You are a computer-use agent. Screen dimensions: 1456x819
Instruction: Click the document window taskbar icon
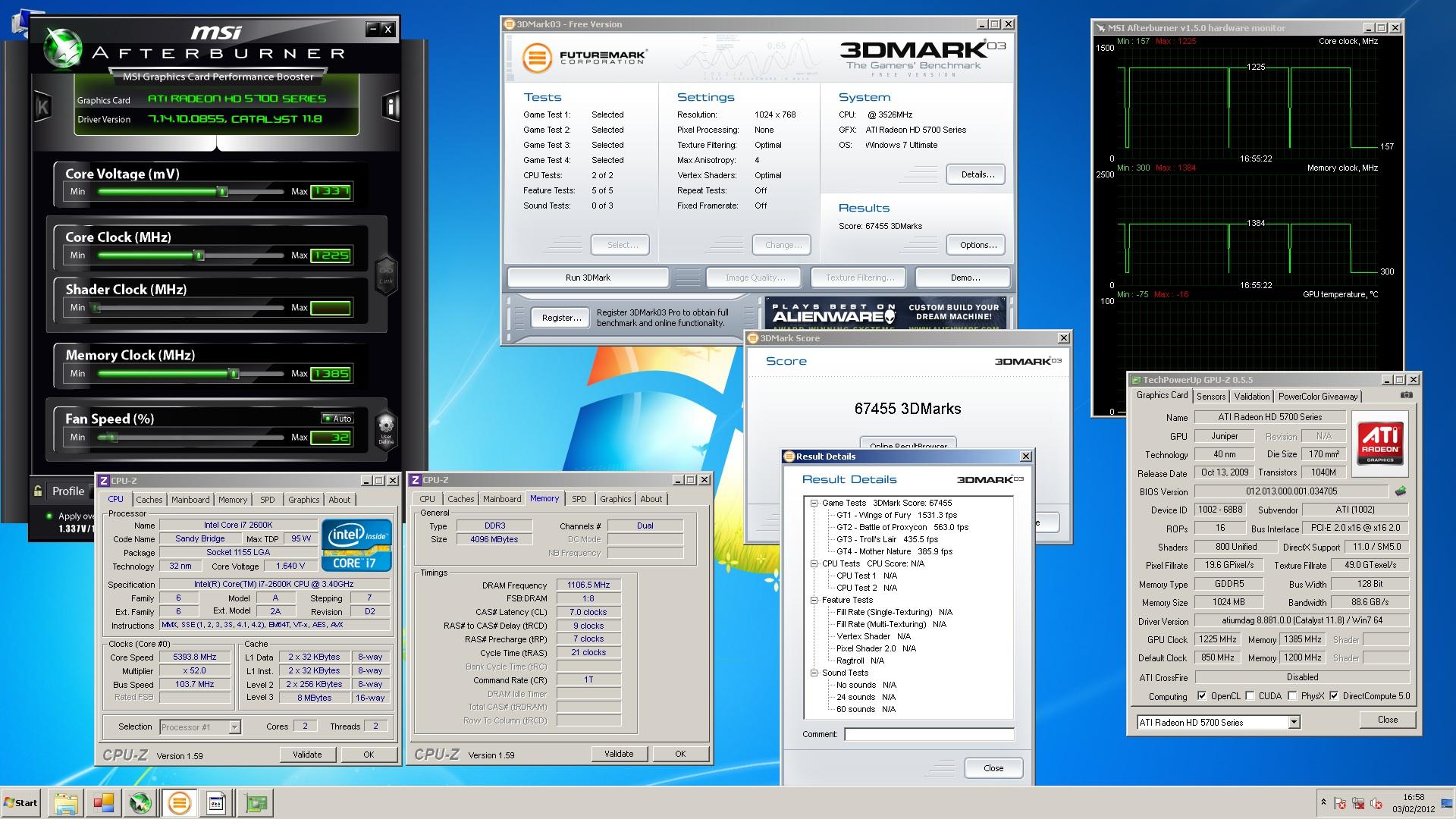pyautogui.click(x=217, y=802)
